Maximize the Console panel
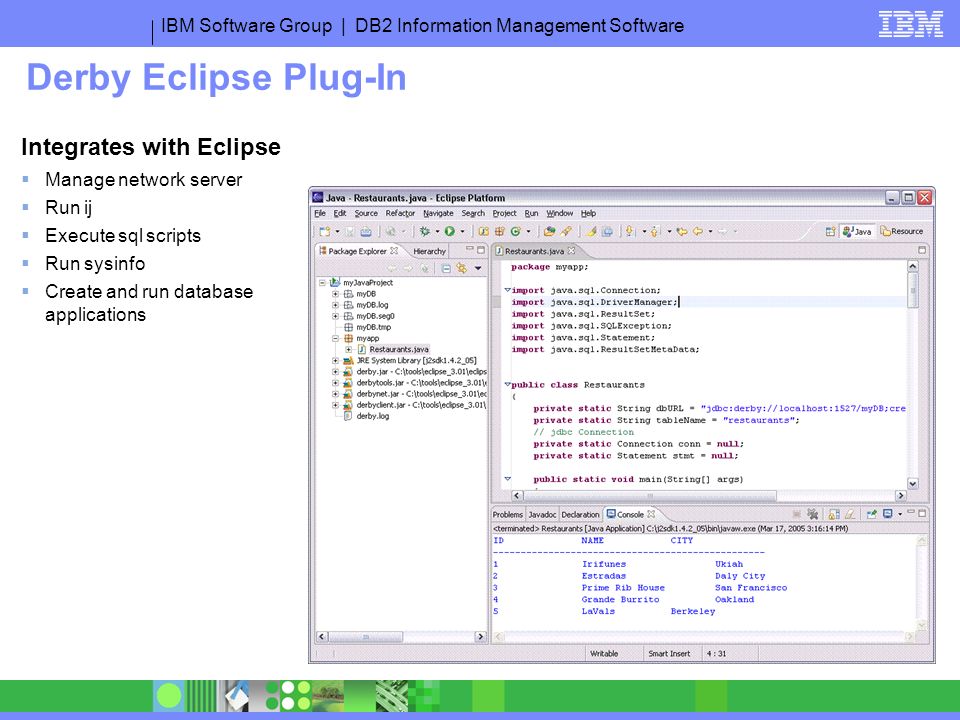 (922, 513)
